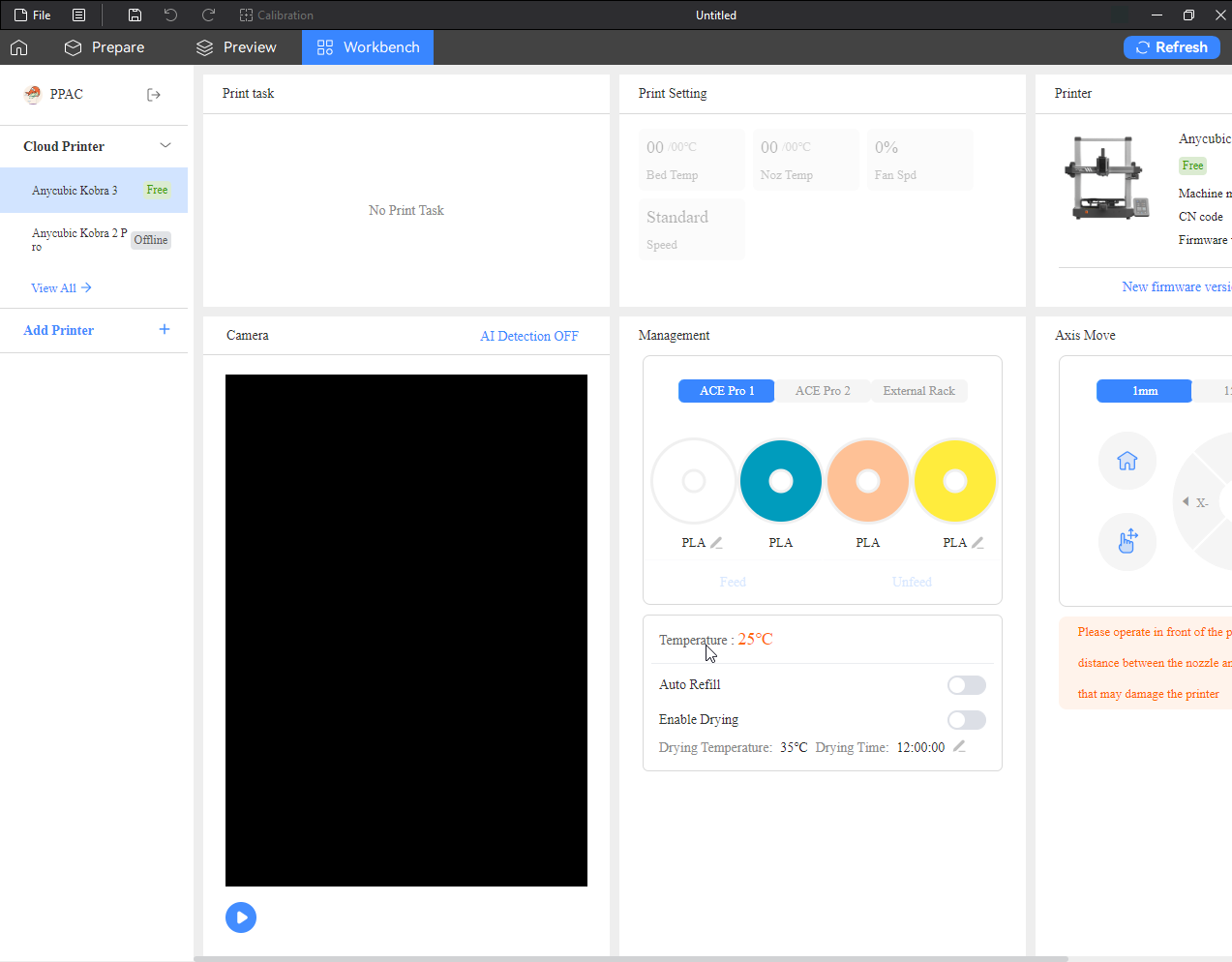1232x962 pixels.
Task: Open the File menu
Action: coord(33,15)
